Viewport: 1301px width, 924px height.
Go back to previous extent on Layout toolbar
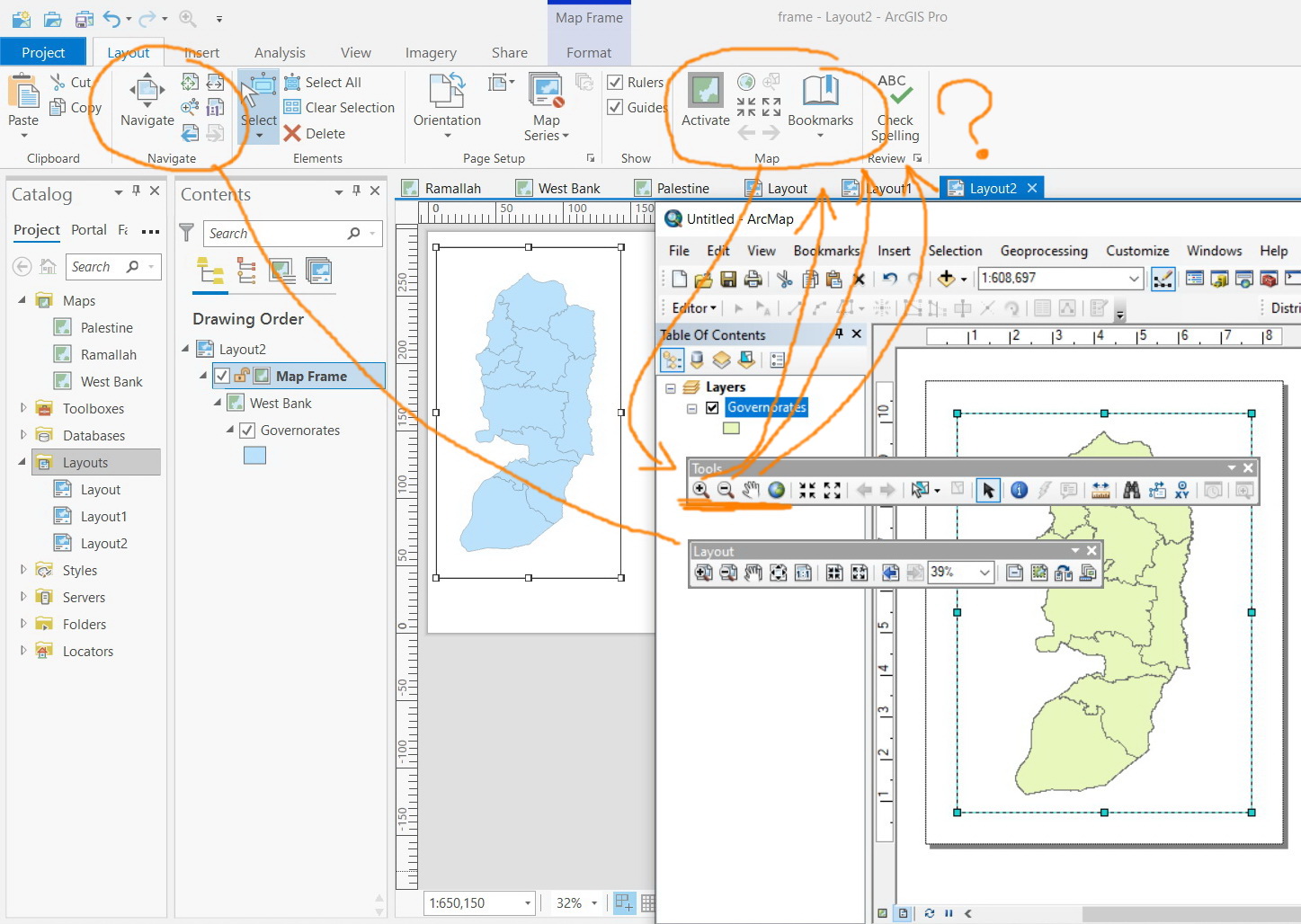pos(890,573)
